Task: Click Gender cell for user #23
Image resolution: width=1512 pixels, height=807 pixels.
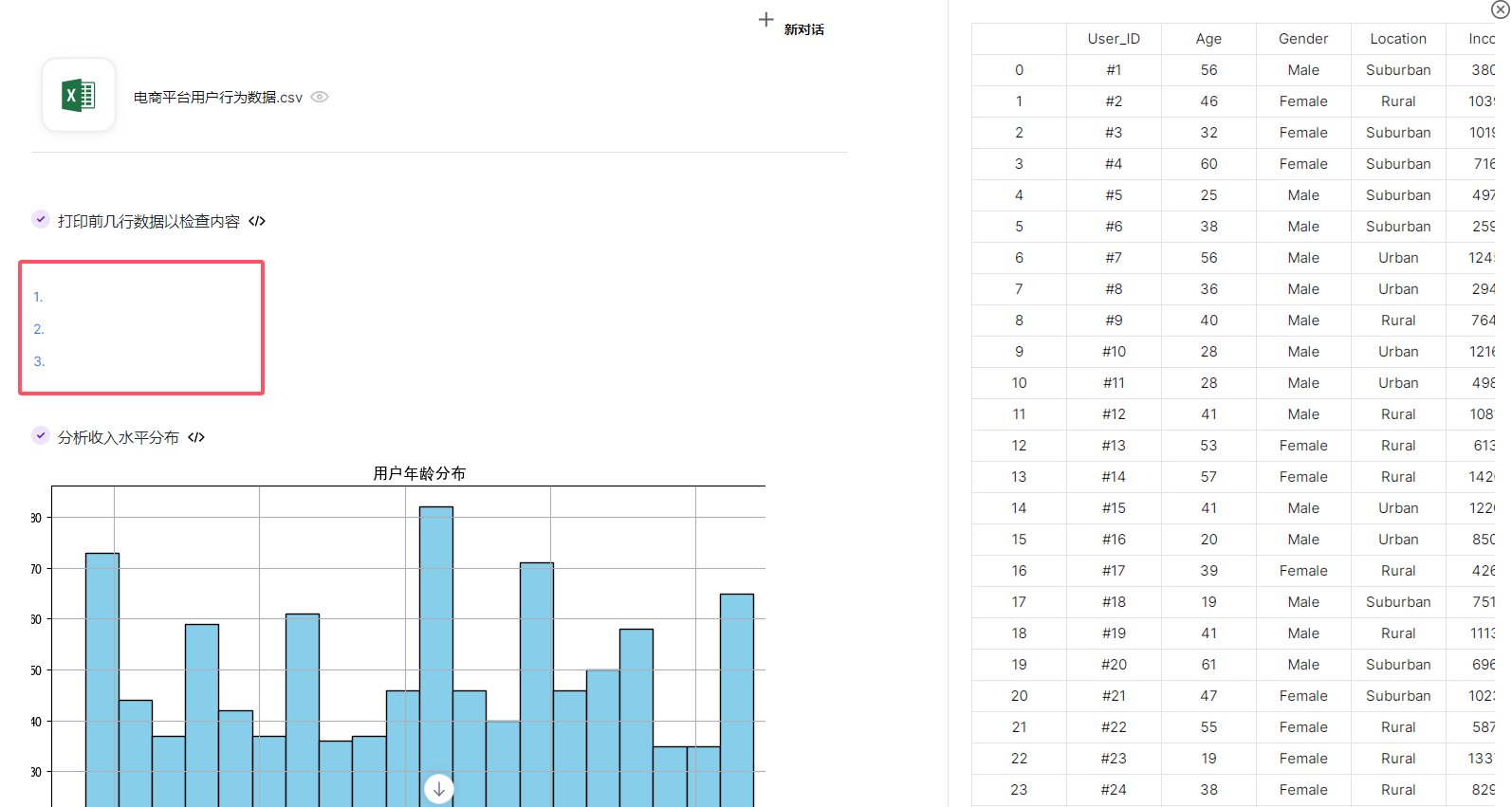Action: click(1303, 759)
